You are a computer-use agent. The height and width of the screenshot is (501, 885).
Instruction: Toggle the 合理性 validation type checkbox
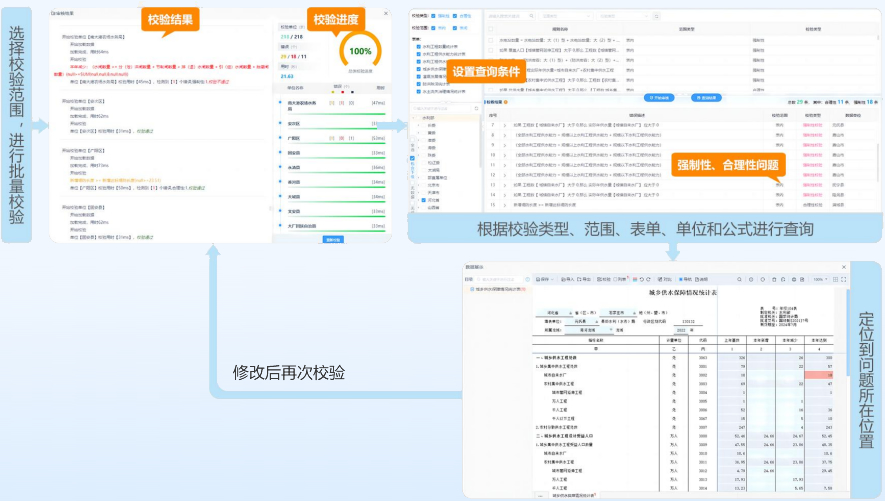(x=456, y=16)
